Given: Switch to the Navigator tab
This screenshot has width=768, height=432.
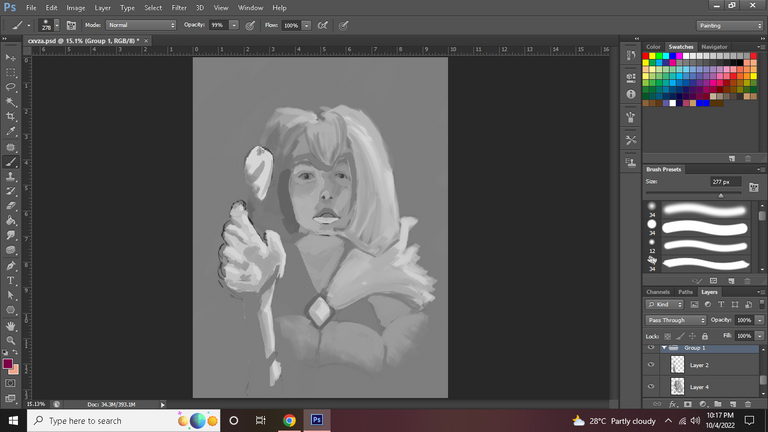Looking at the screenshot, I should (714, 47).
